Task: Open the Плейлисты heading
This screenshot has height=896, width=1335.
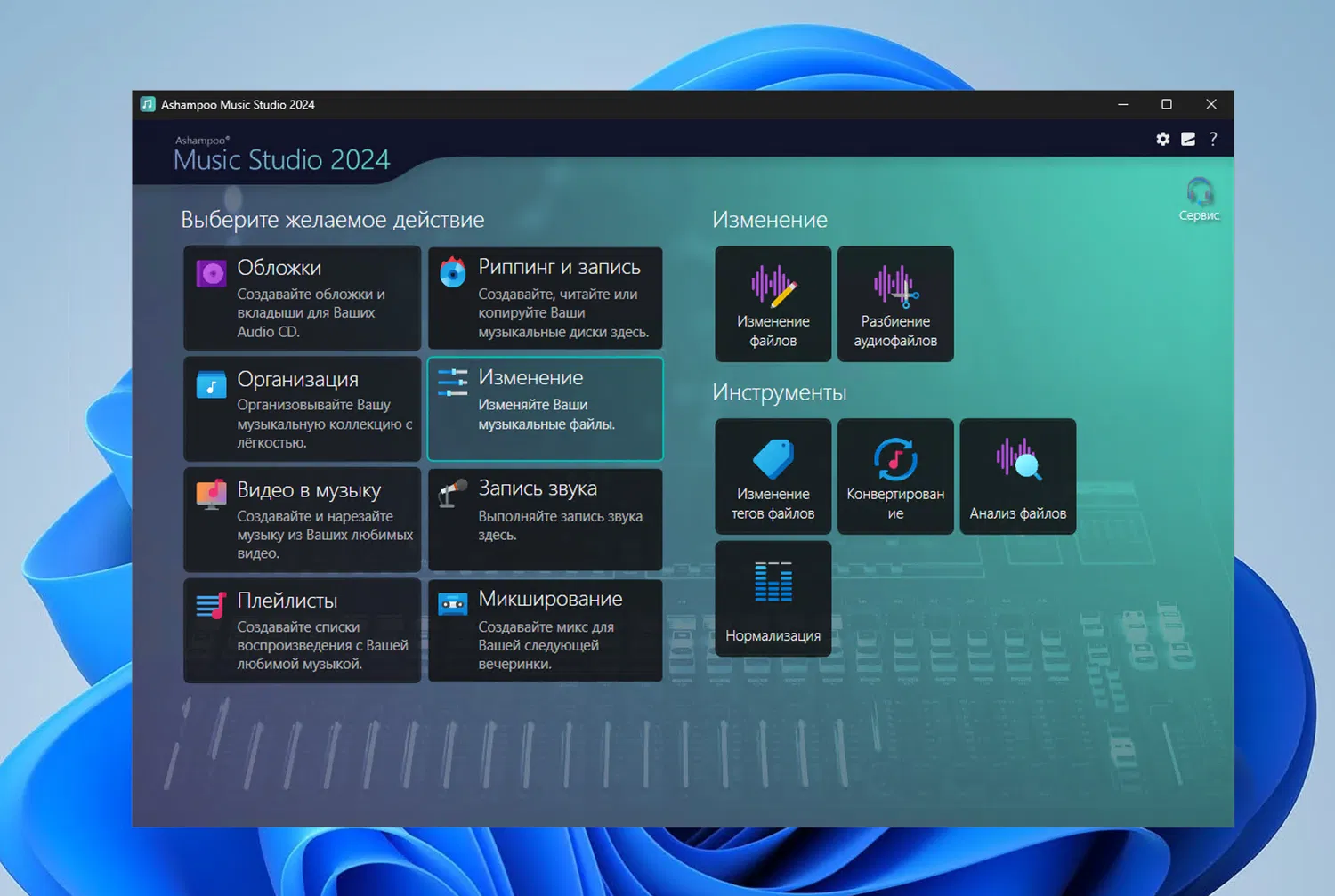Action: pos(287,601)
